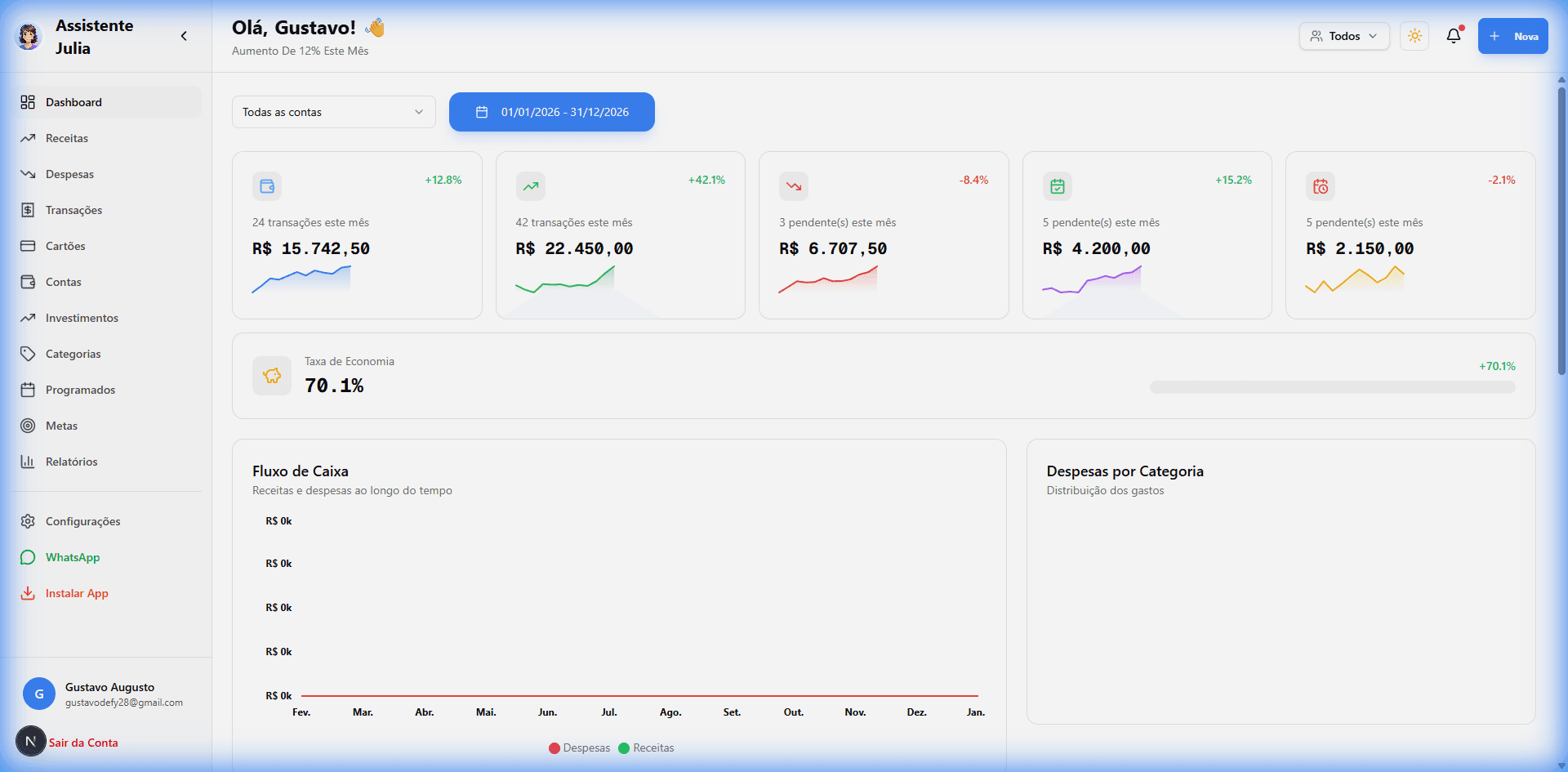Toggle light/dark theme with the sun icon
Image resolution: width=1568 pixels, height=772 pixels.
point(1414,36)
